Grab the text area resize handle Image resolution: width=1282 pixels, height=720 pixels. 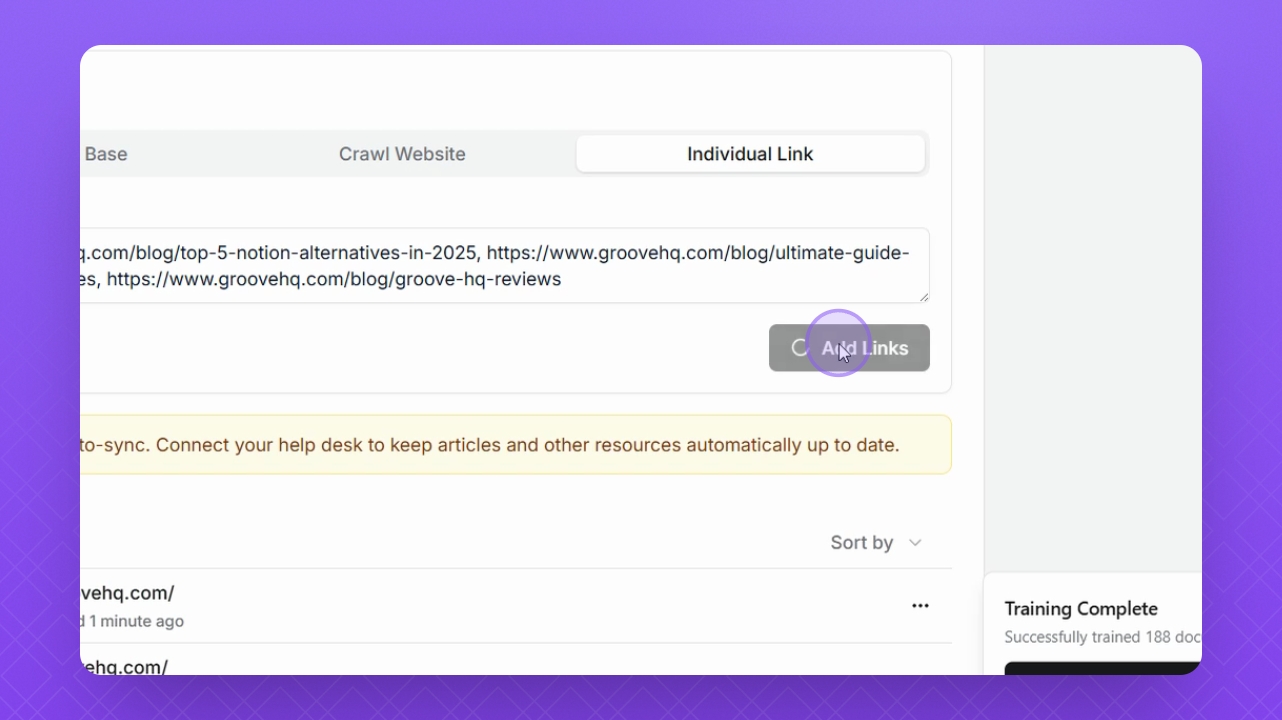(x=924, y=297)
